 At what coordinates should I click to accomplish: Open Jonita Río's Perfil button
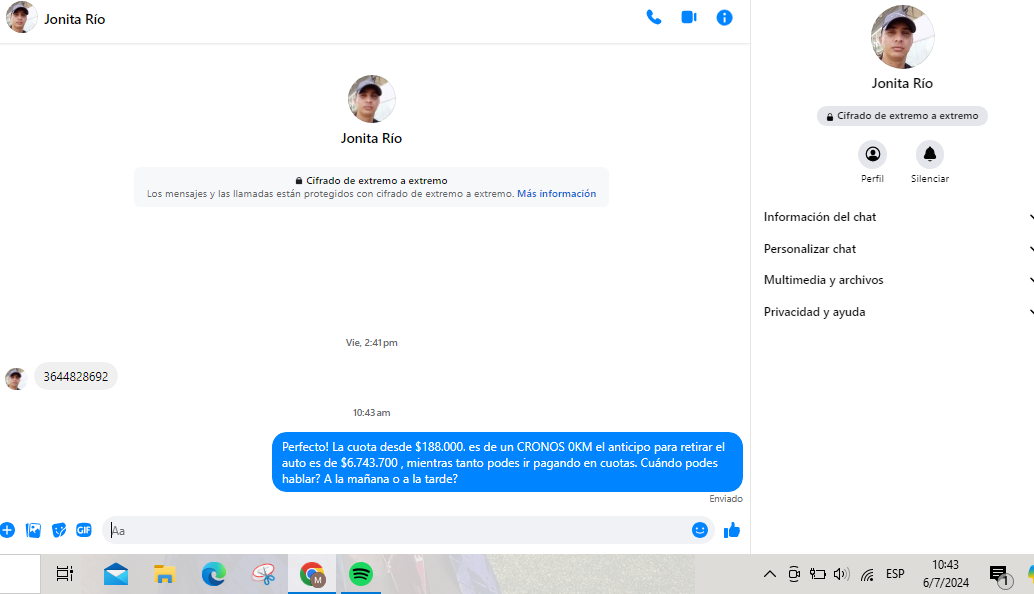tap(872, 154)
